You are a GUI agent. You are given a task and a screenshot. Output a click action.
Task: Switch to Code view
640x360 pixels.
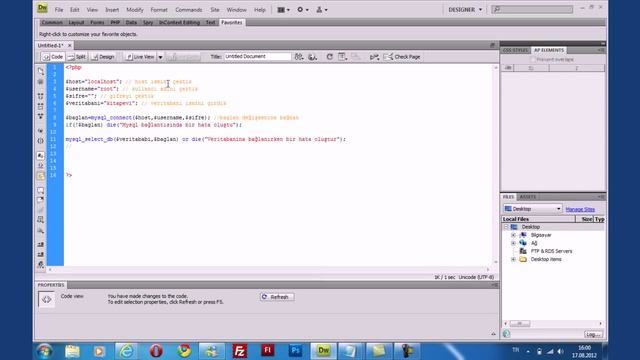point(53,57)
